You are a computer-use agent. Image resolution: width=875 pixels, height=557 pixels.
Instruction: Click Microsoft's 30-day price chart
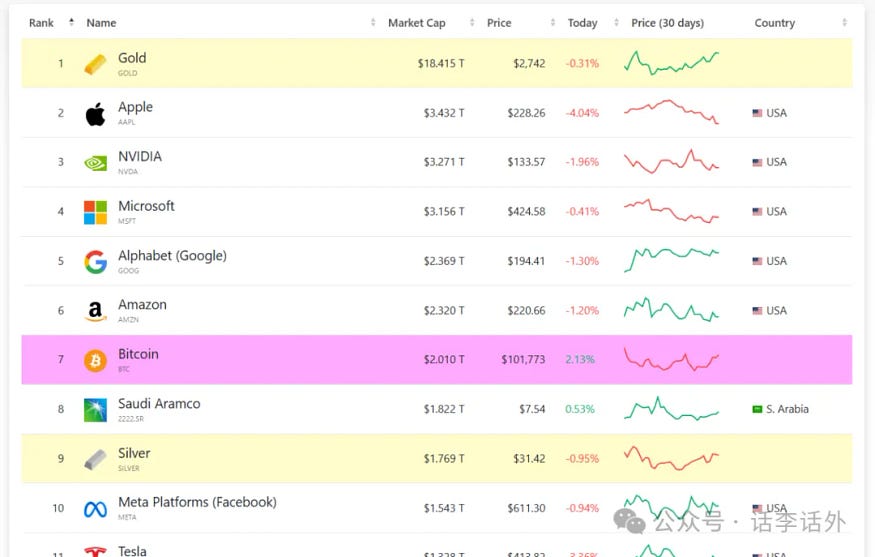pos(671,211)
